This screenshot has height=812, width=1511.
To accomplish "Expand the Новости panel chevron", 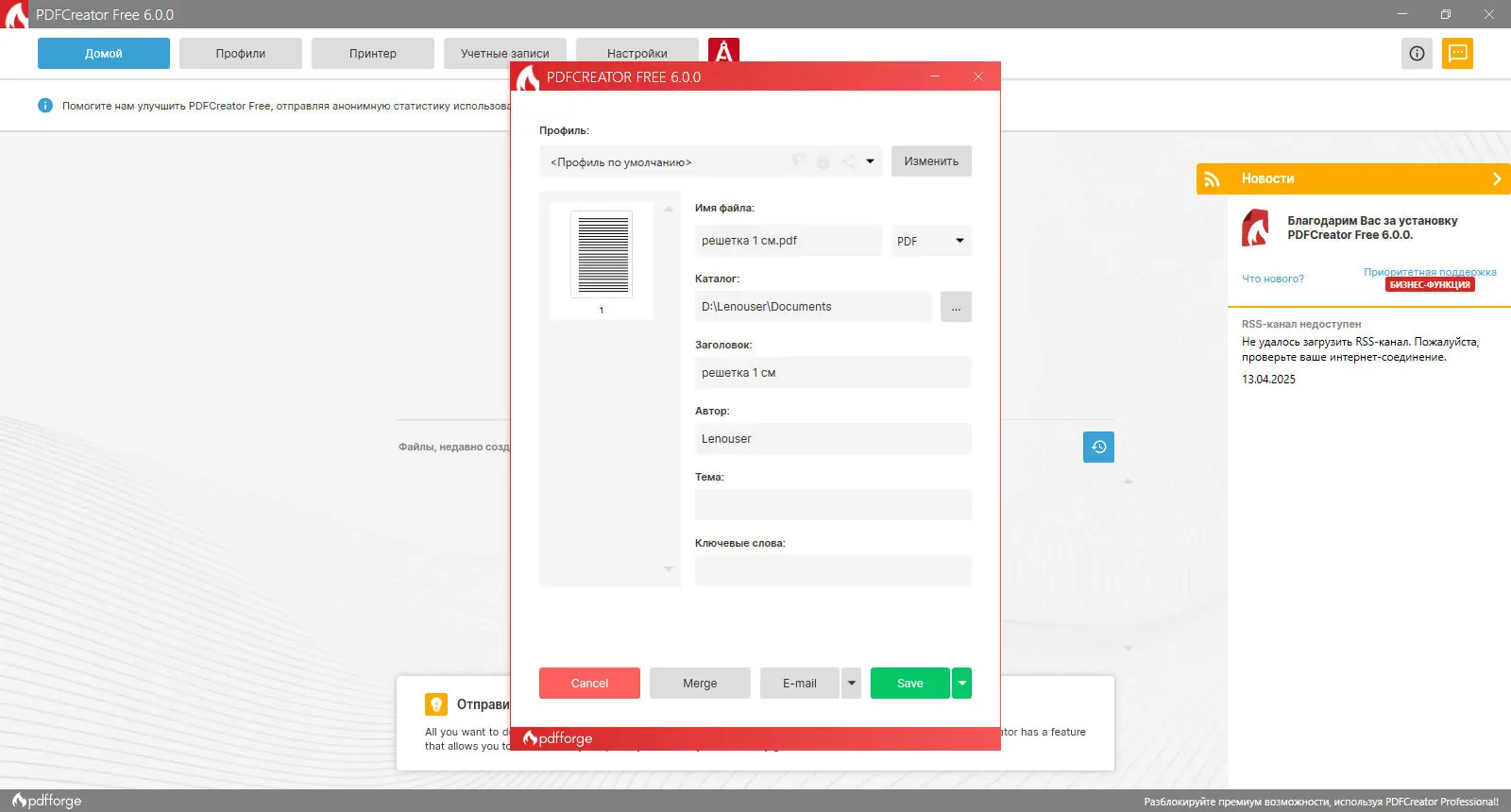I will pos(1497,178).
